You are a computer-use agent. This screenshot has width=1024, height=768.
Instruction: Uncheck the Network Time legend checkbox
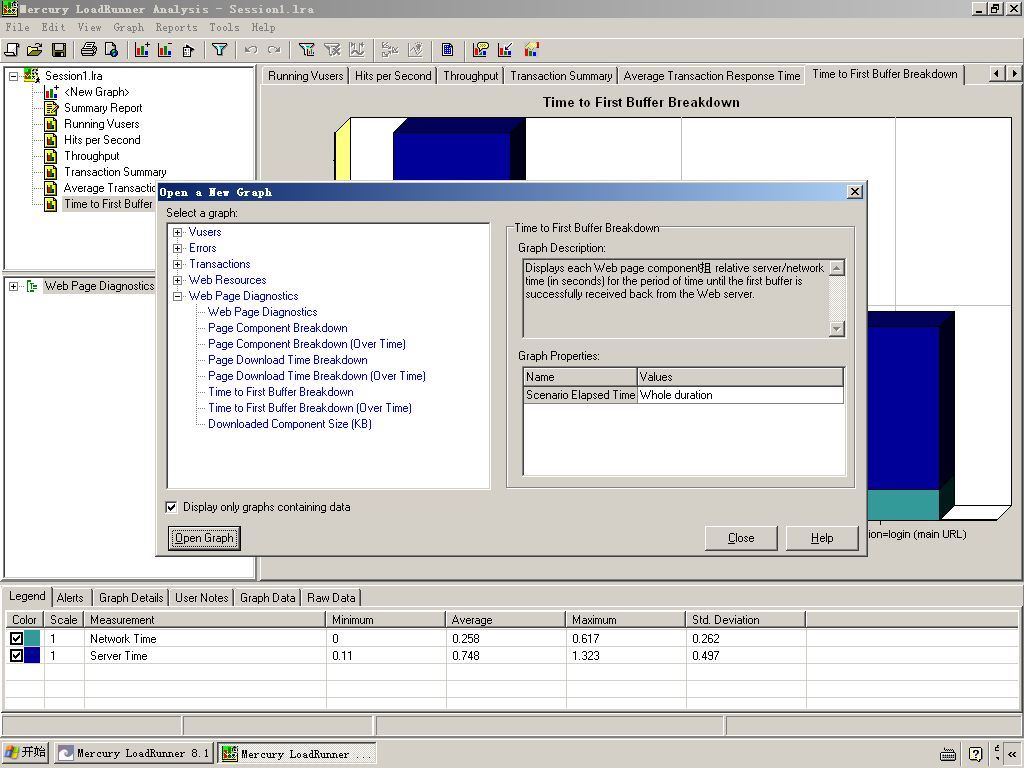pyautogui.click(x=16, y=639)
